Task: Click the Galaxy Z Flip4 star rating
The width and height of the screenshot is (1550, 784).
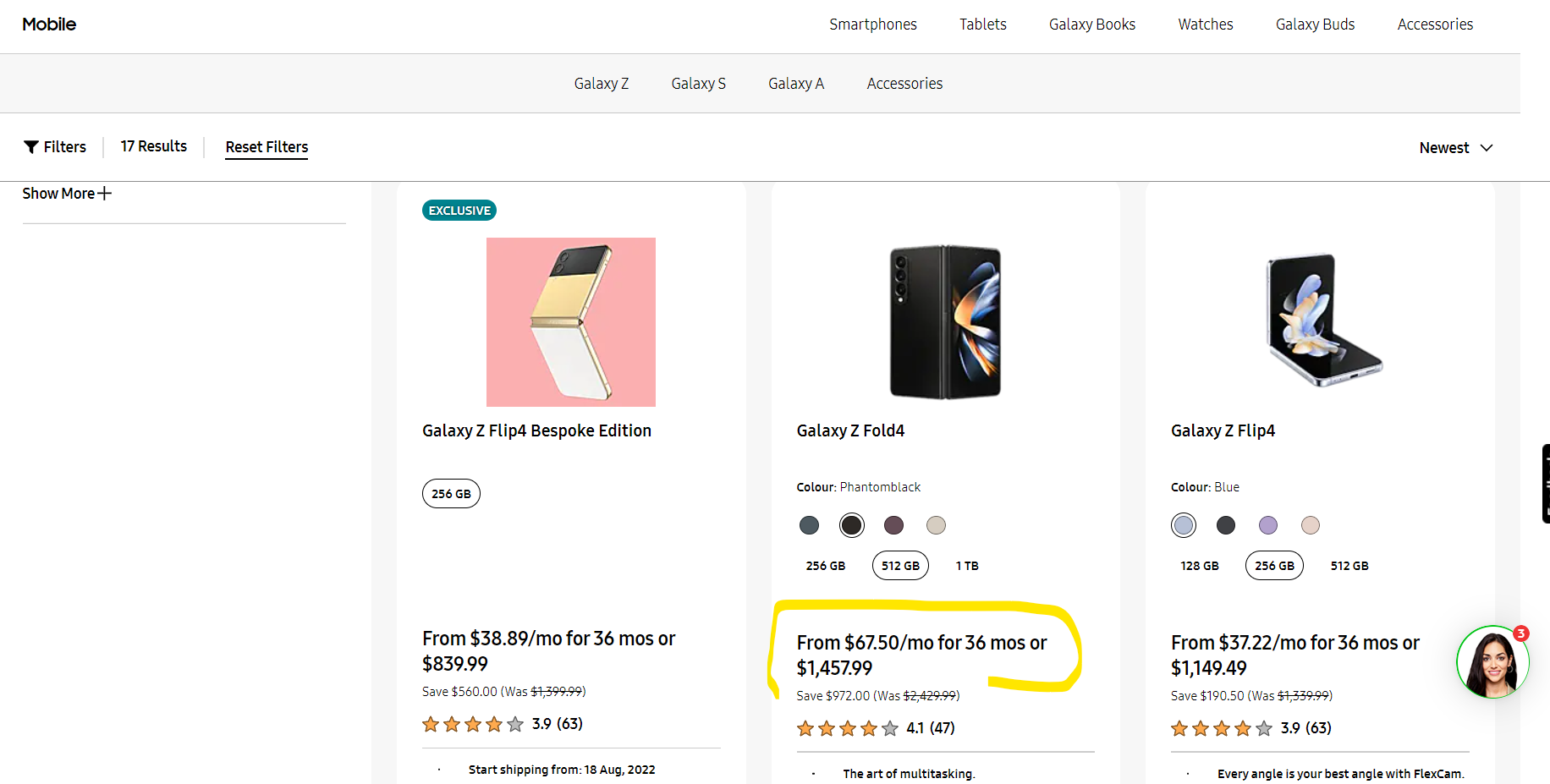Action: click(x=1221, y=728)
